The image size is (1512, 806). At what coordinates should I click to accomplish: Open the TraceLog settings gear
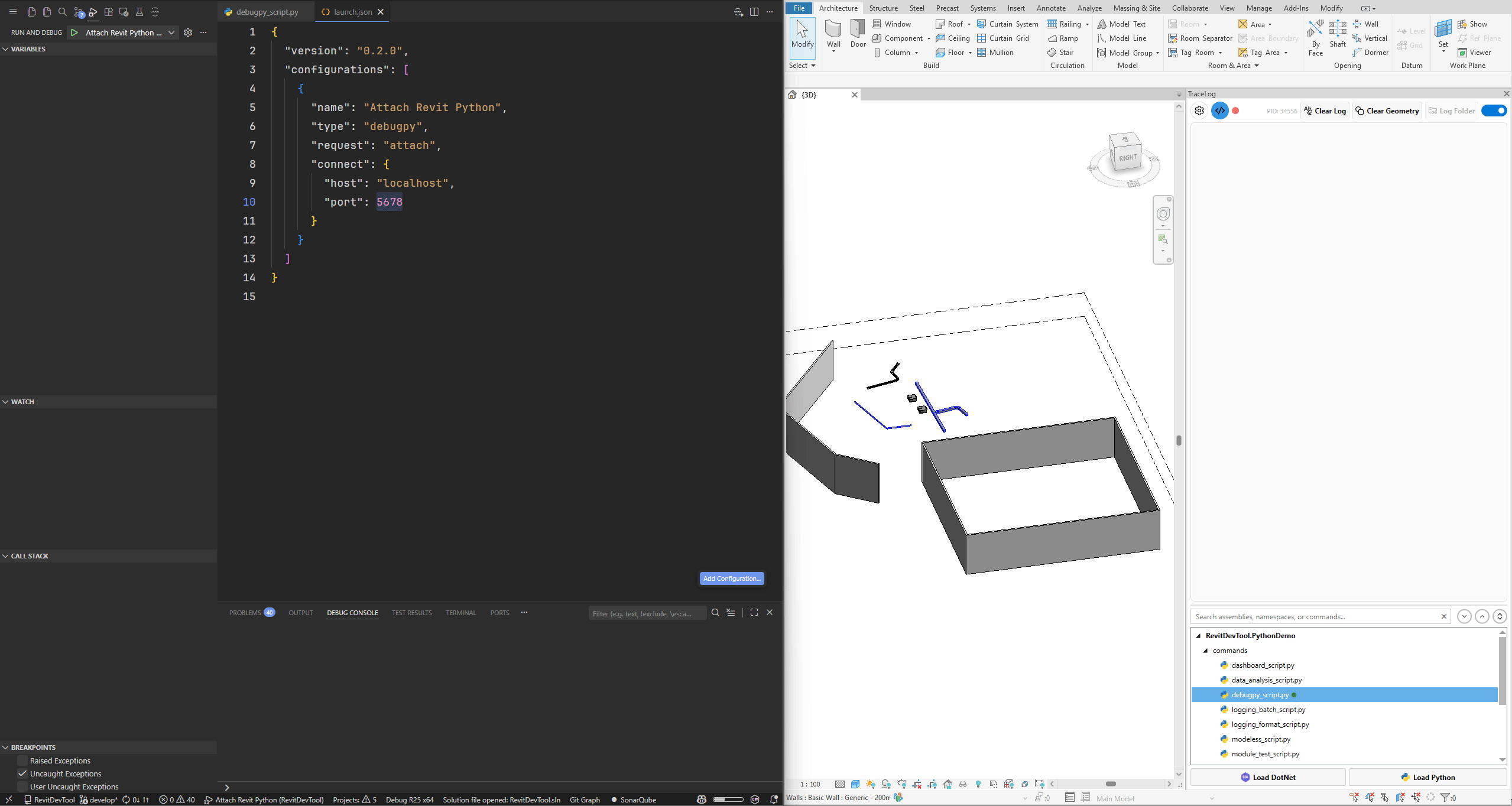pos(1199,110)
